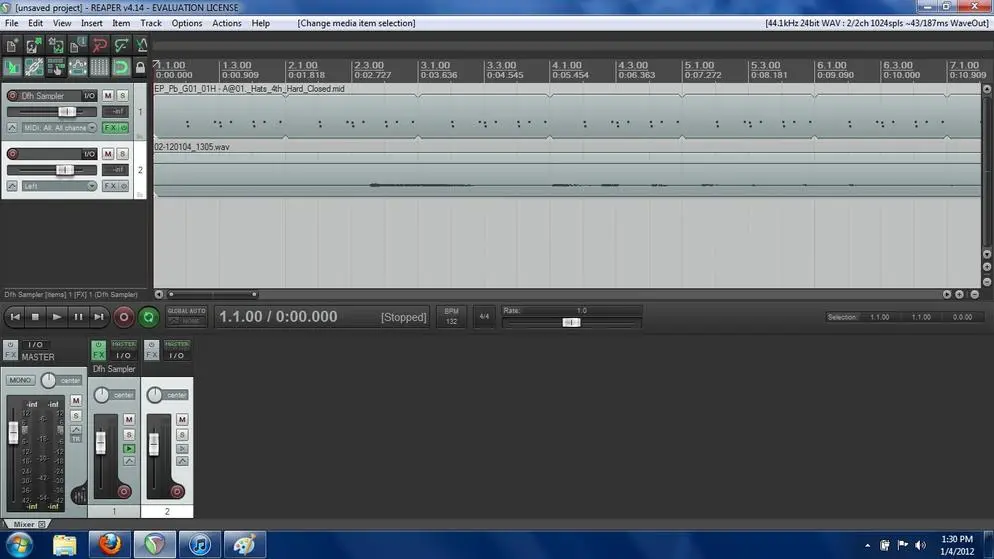Open green FX button on Dfh Sampler track
This screenshot has height=559, width=994.
110,128
